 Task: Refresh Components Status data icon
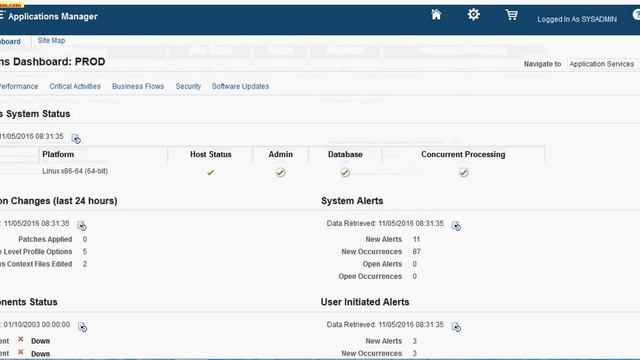pos(82,327)
